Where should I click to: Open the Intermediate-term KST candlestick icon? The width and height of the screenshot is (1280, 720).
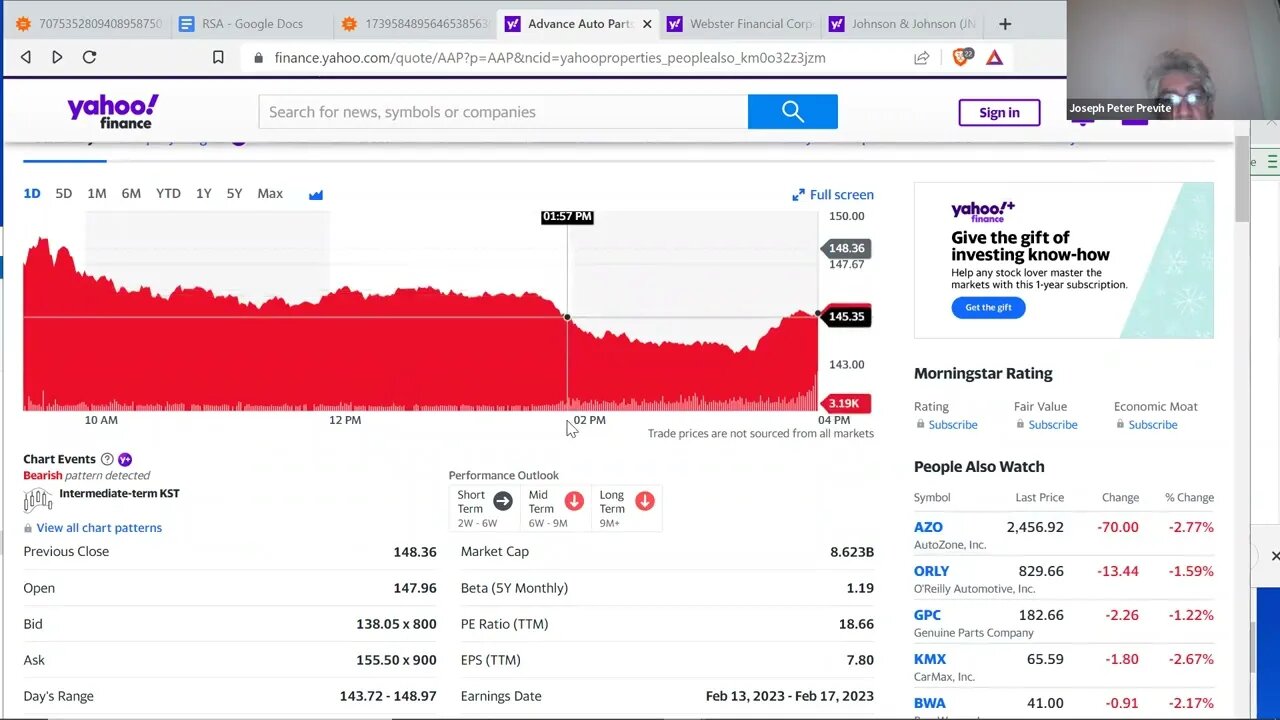click(38, 499)
